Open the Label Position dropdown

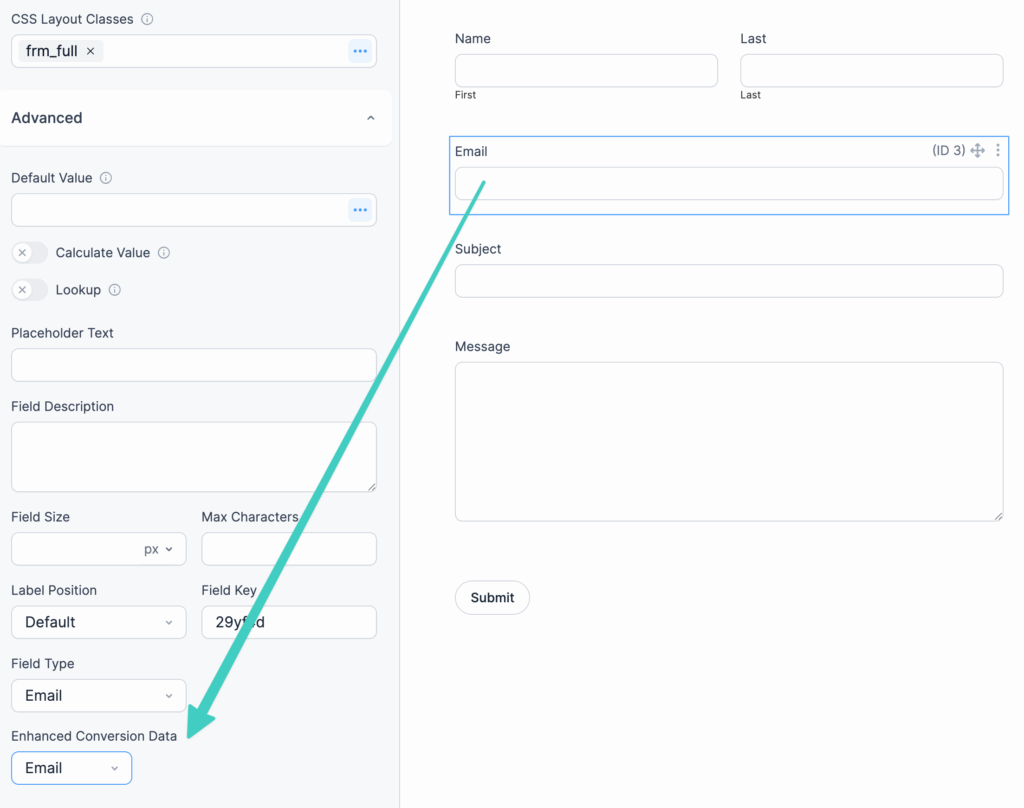point(98,622)
